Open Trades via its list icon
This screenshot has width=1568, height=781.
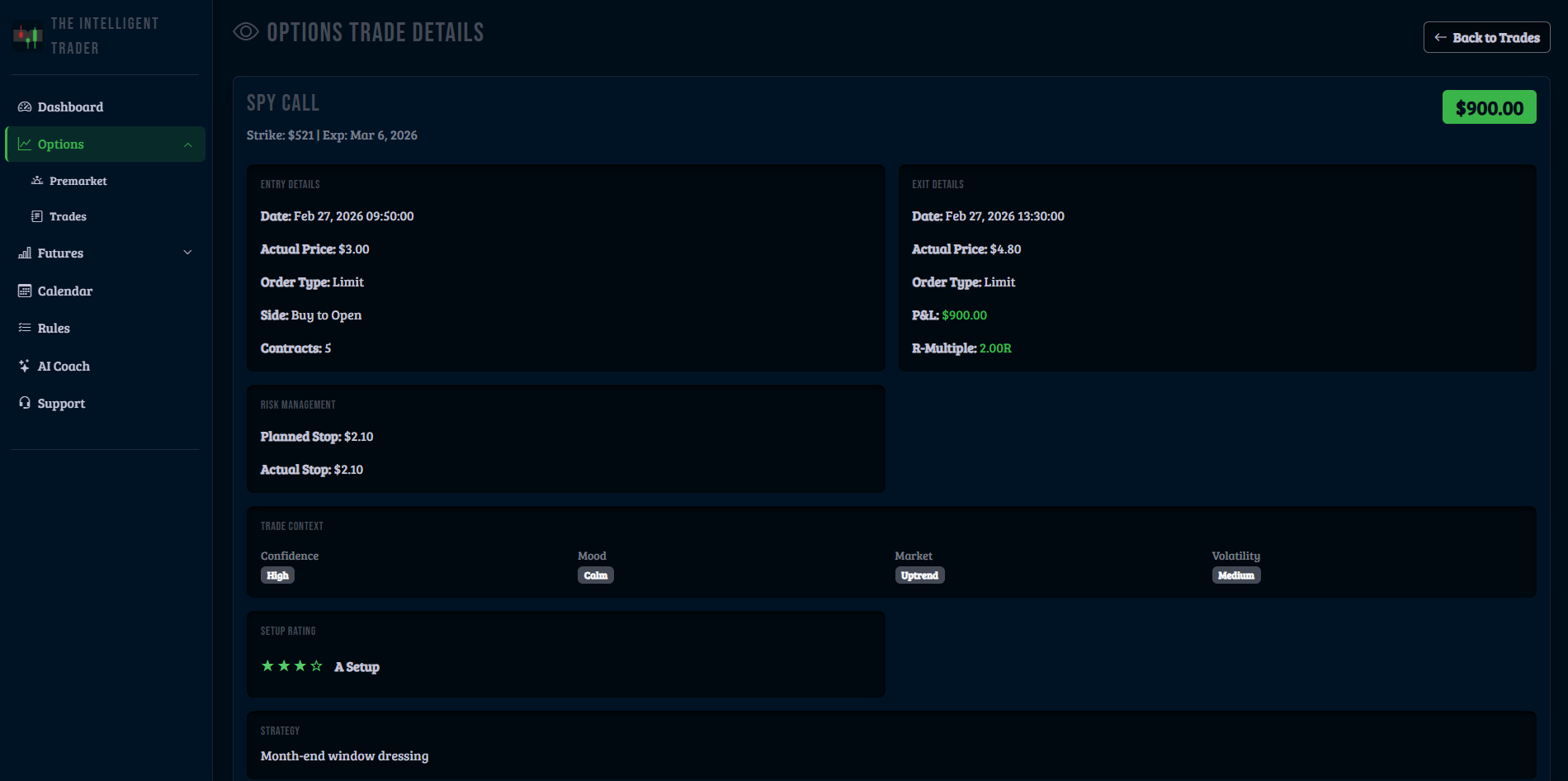(x=37, y=215)
